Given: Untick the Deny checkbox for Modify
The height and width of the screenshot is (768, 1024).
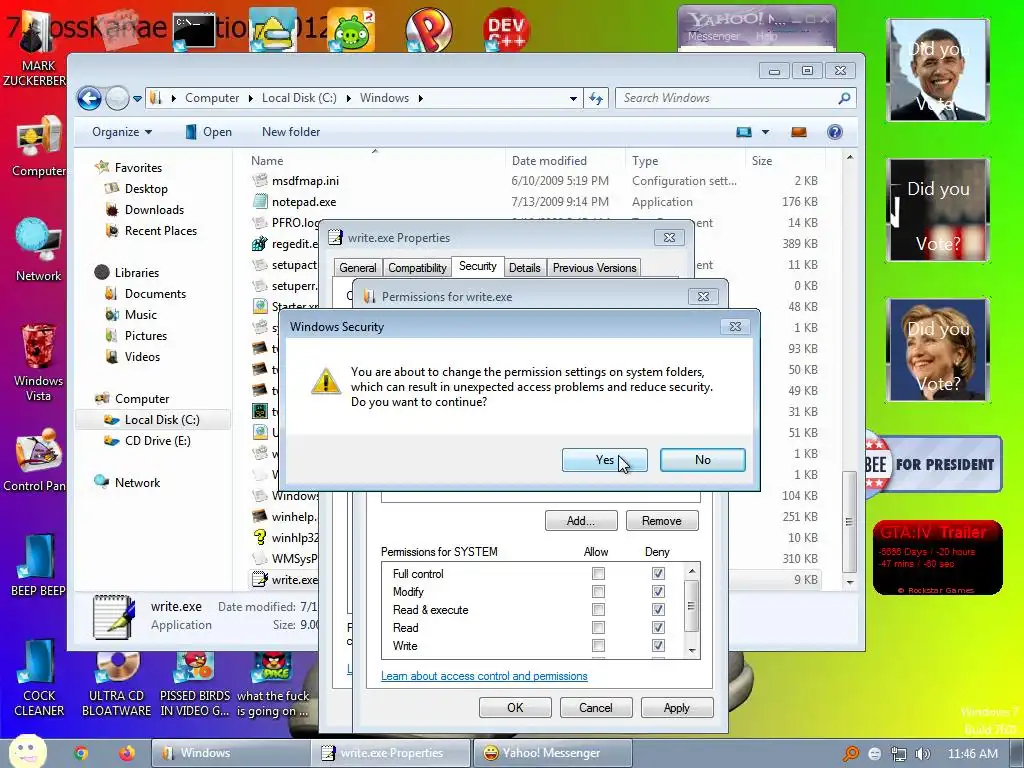Looking at the screenshot, I should coord(658,592).
